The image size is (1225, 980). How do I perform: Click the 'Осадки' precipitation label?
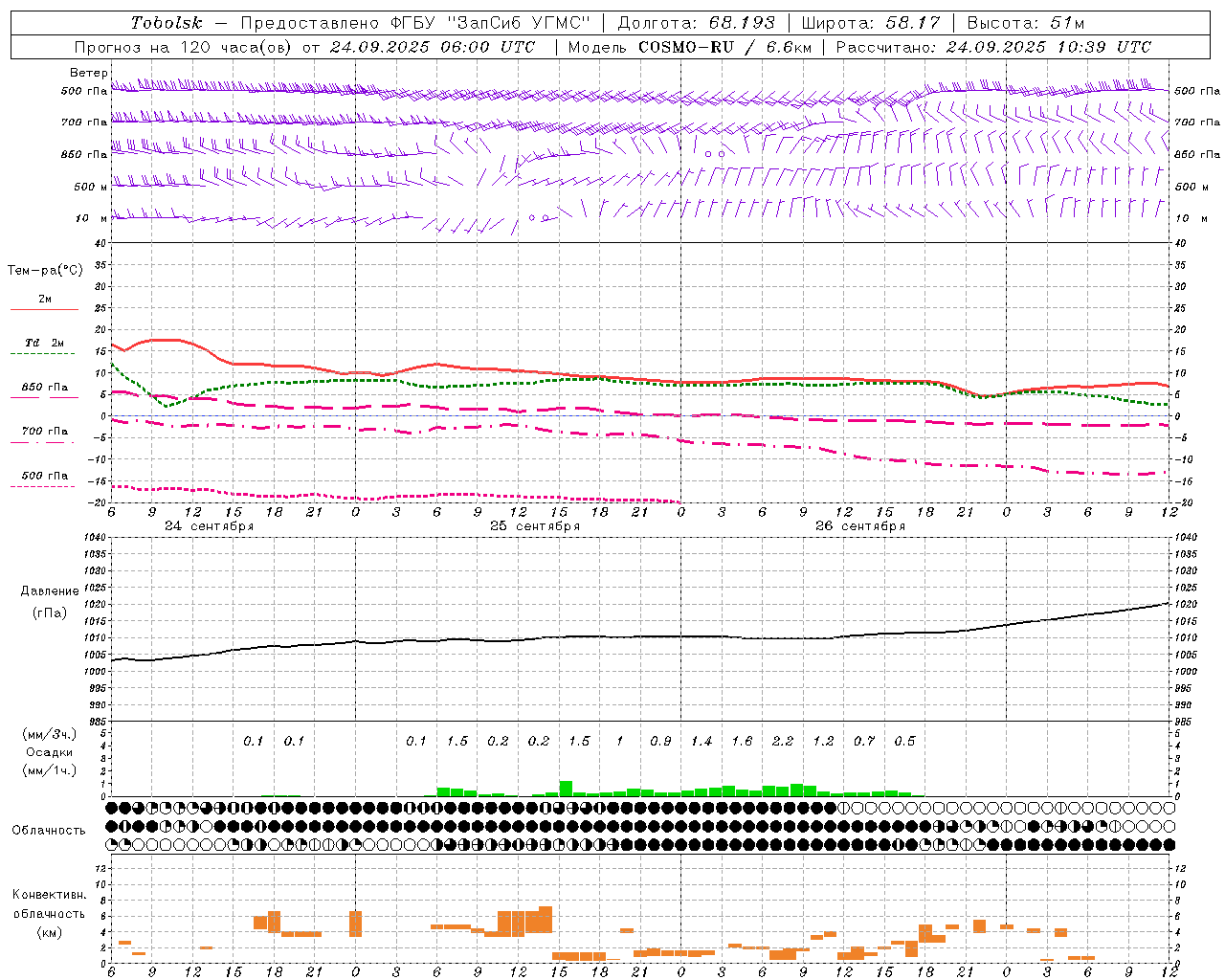coord(50,752)
